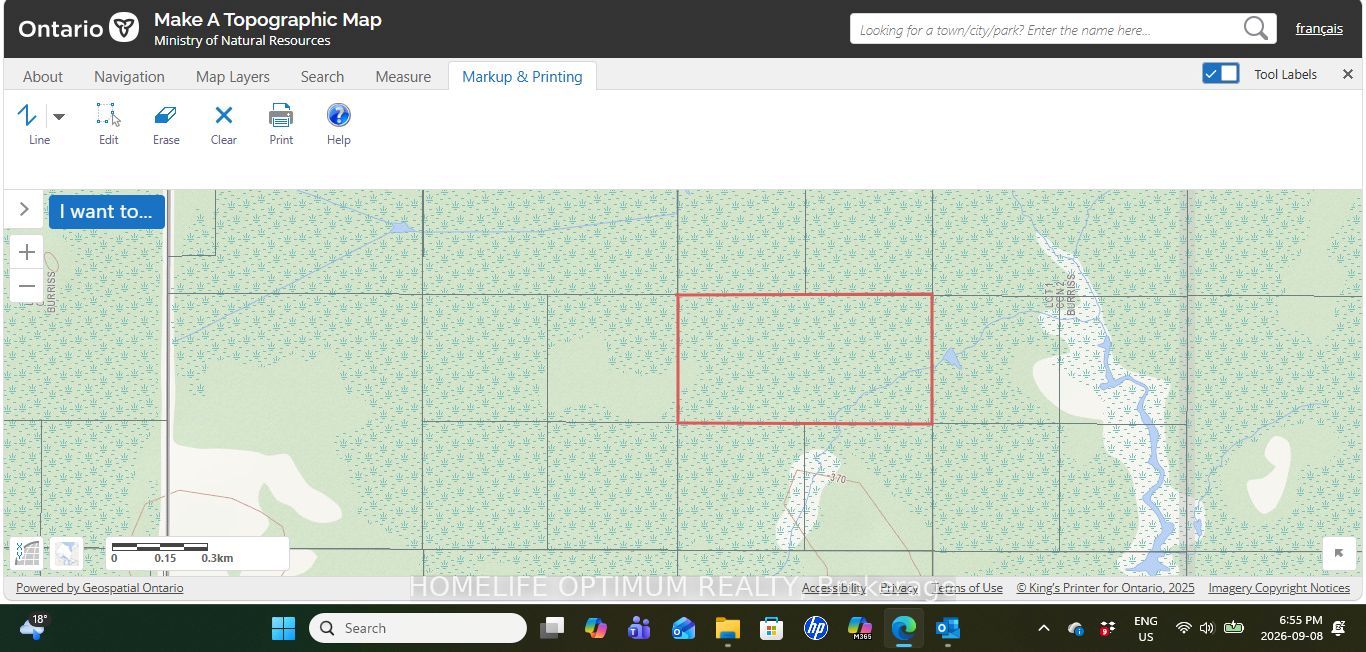Open the weather widget on taskbar

point(32,627)
